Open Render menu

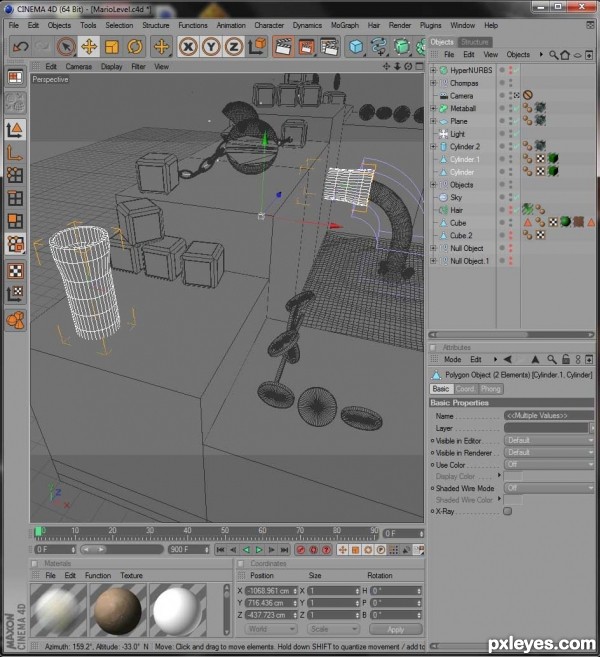point(400,25)
